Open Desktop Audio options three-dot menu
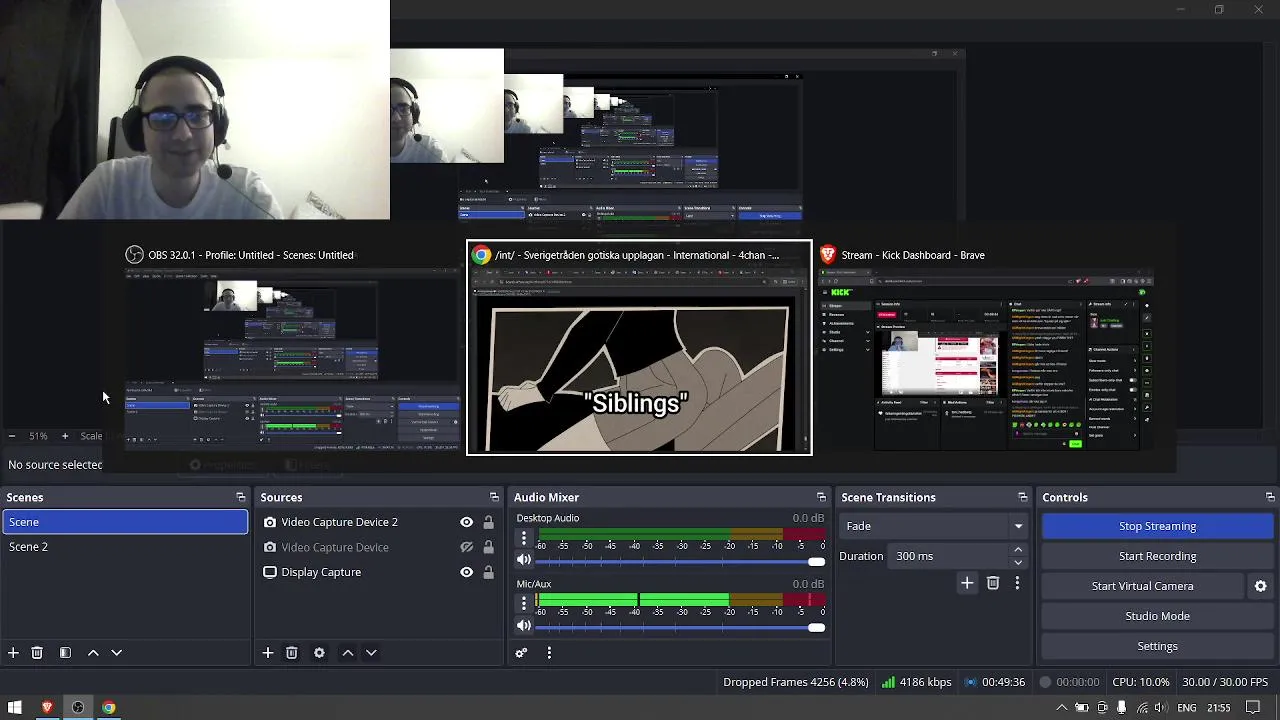Image resolution: width=1280 pixels, height=720 pixels. [x=524, y=538]
